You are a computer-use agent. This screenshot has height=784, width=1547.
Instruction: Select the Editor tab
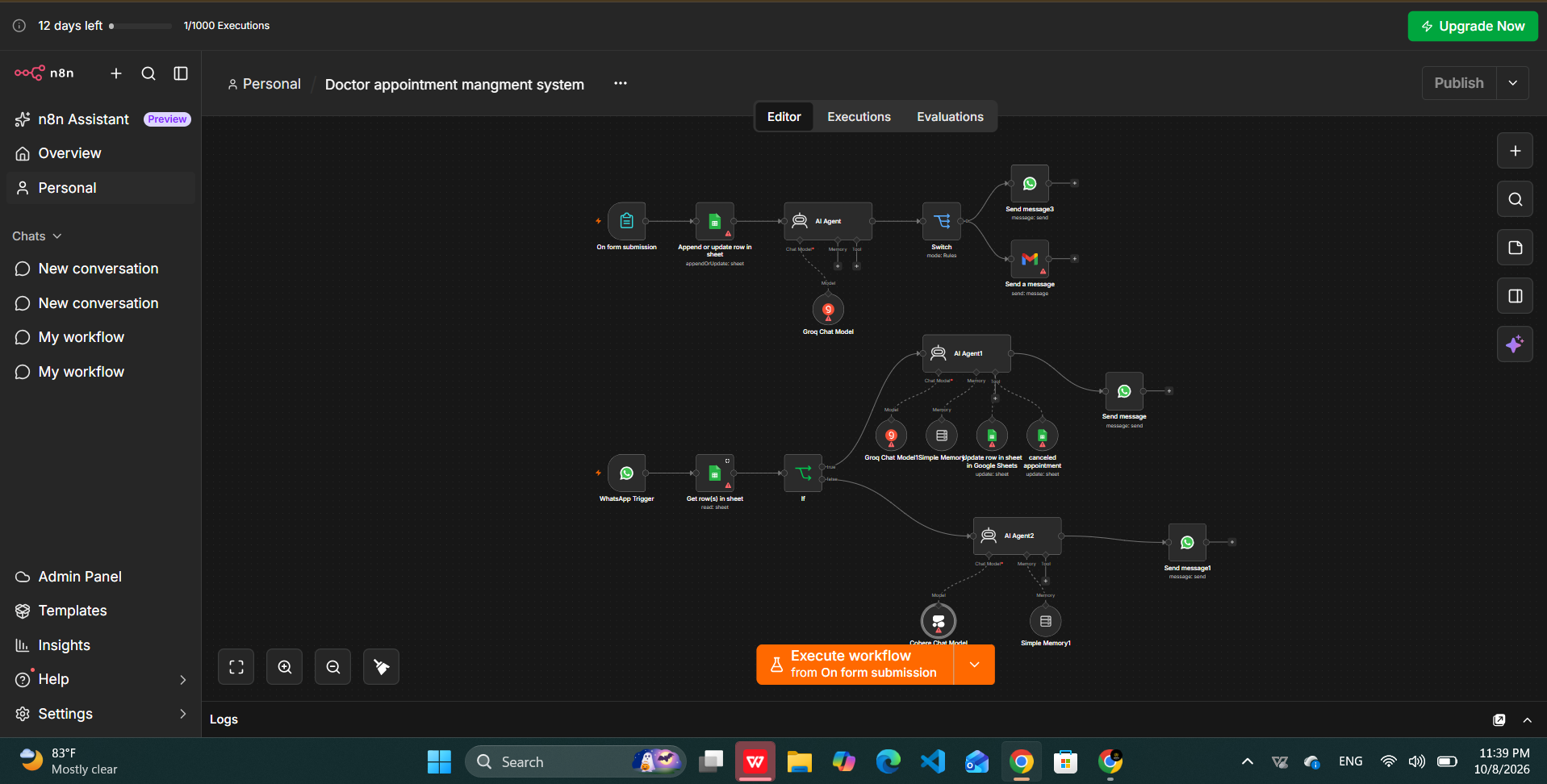(784, 117)
